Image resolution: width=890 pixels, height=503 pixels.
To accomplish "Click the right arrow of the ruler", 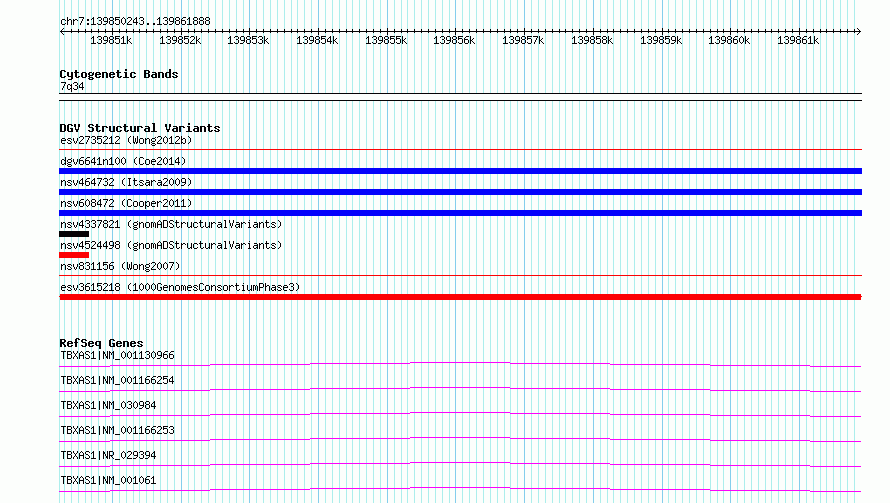I will point(859,31).
